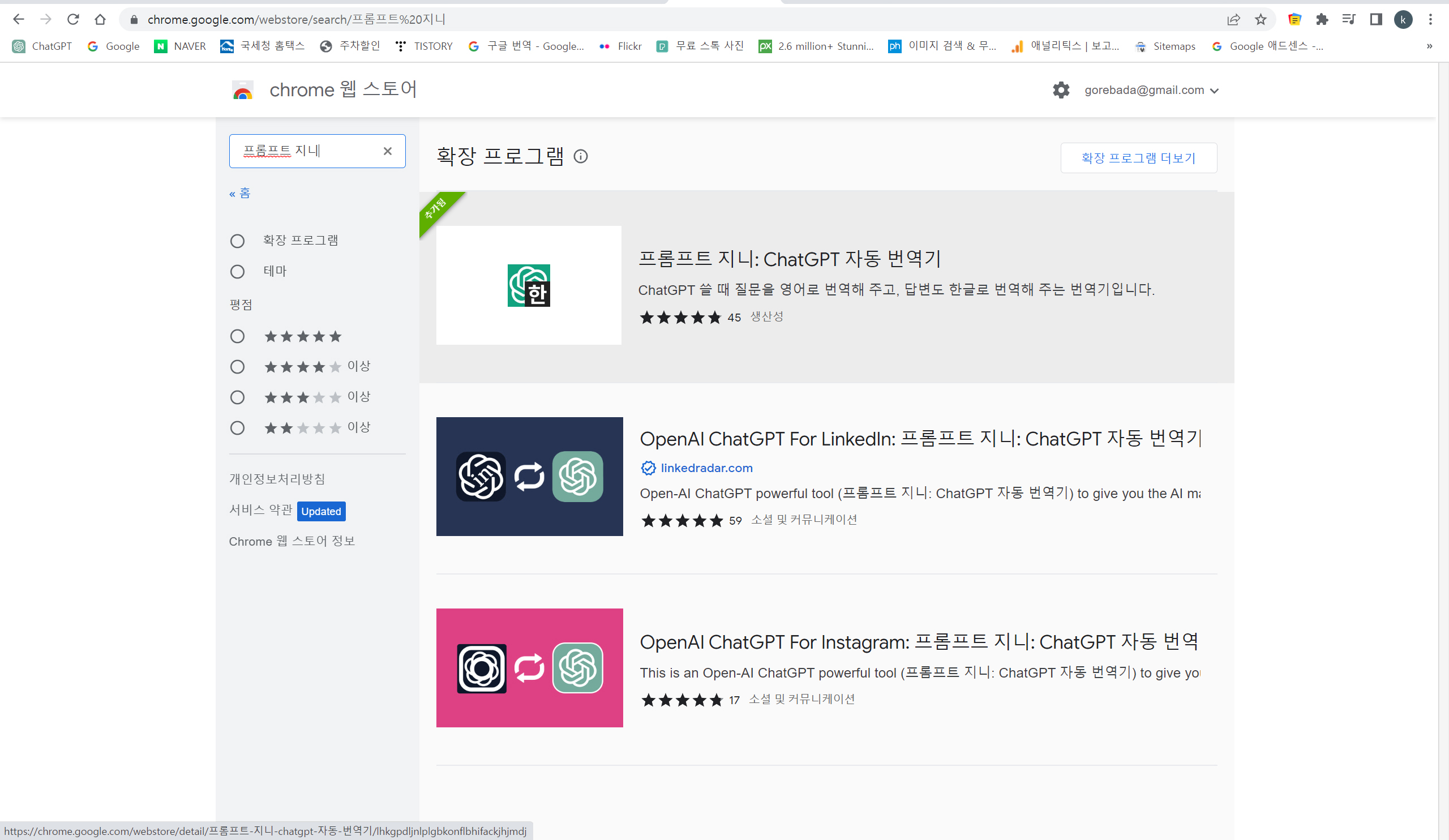This screenshot has width=1449, height=840.
Task: Open the Sitemaps bookmark
Action: point(1165,46)
